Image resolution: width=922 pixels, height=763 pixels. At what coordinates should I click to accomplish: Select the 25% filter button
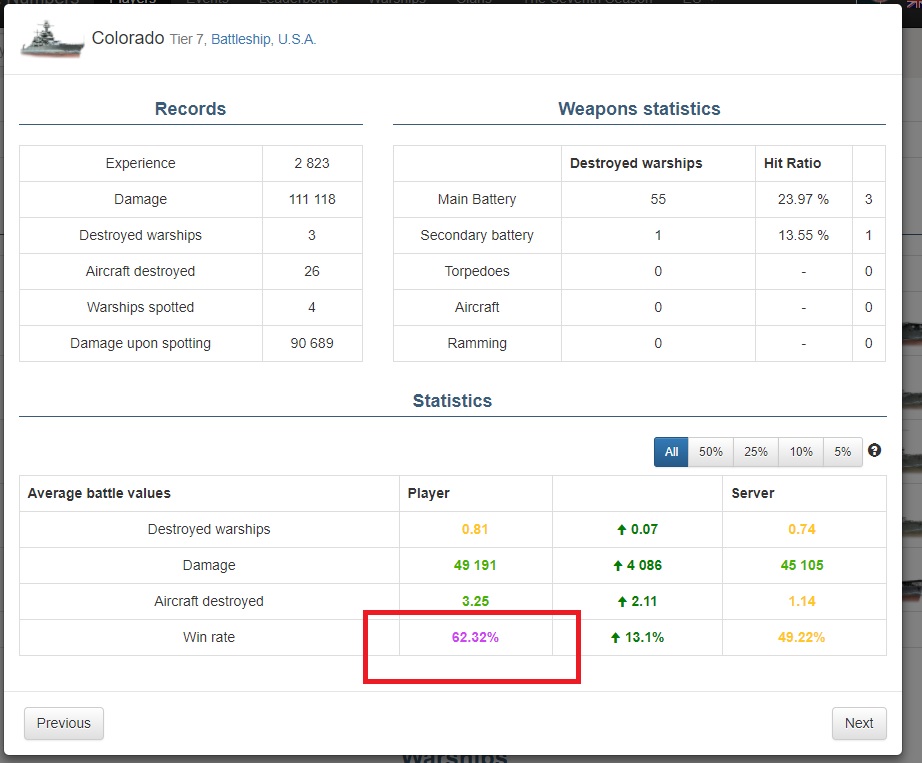pos(756,452)
